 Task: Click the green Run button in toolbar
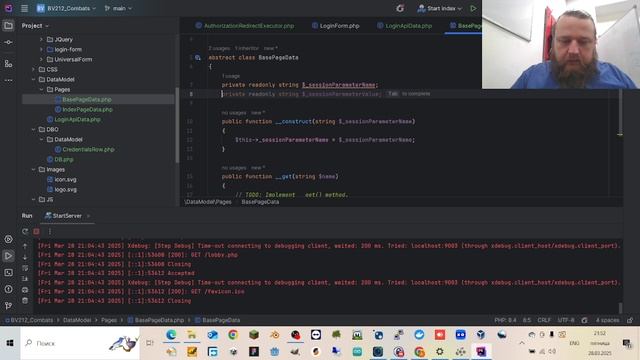[473, 8]
